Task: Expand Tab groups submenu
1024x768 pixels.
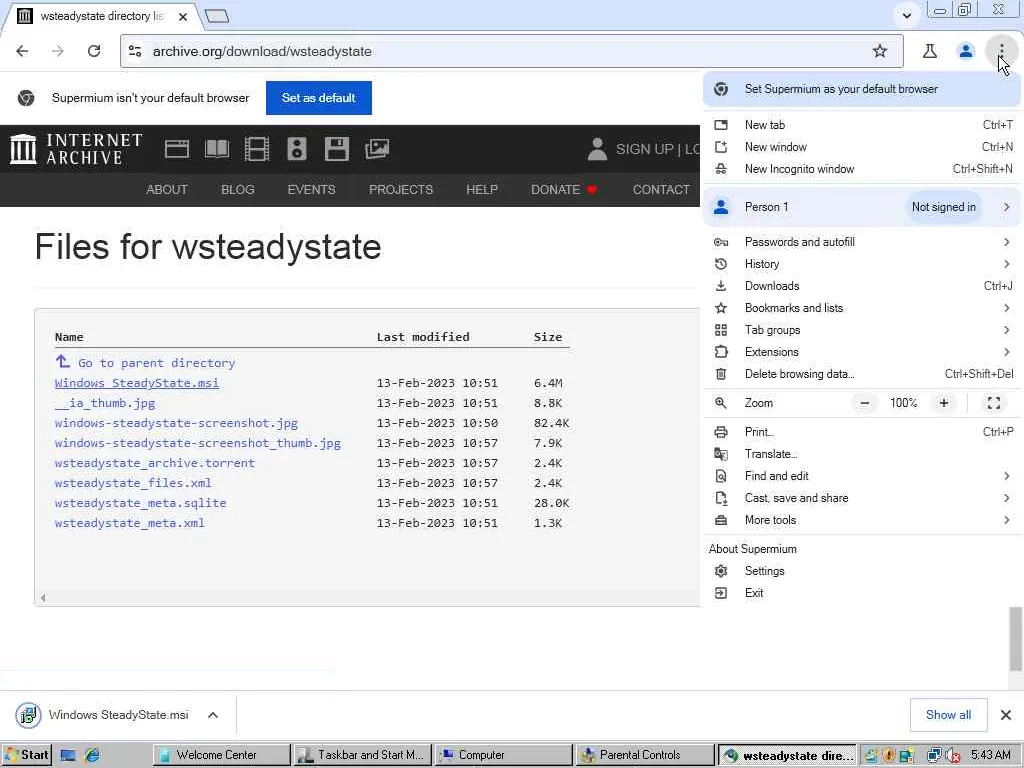Action: [x=862, y=330]
